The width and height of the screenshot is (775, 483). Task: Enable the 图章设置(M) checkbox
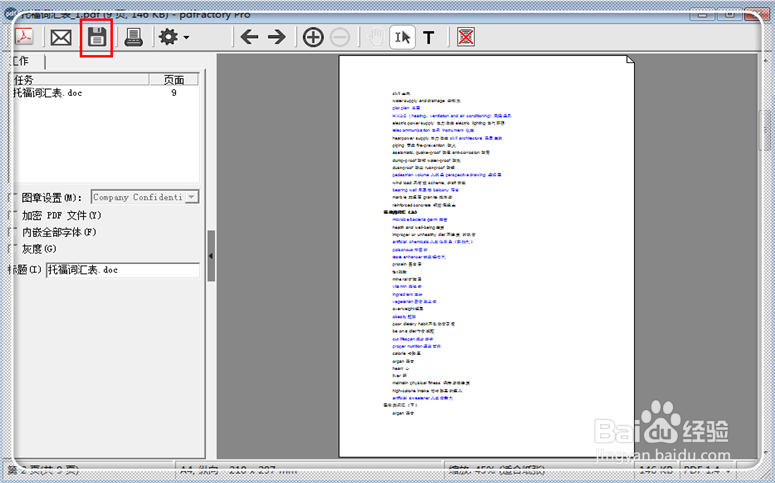coord(14,197)
